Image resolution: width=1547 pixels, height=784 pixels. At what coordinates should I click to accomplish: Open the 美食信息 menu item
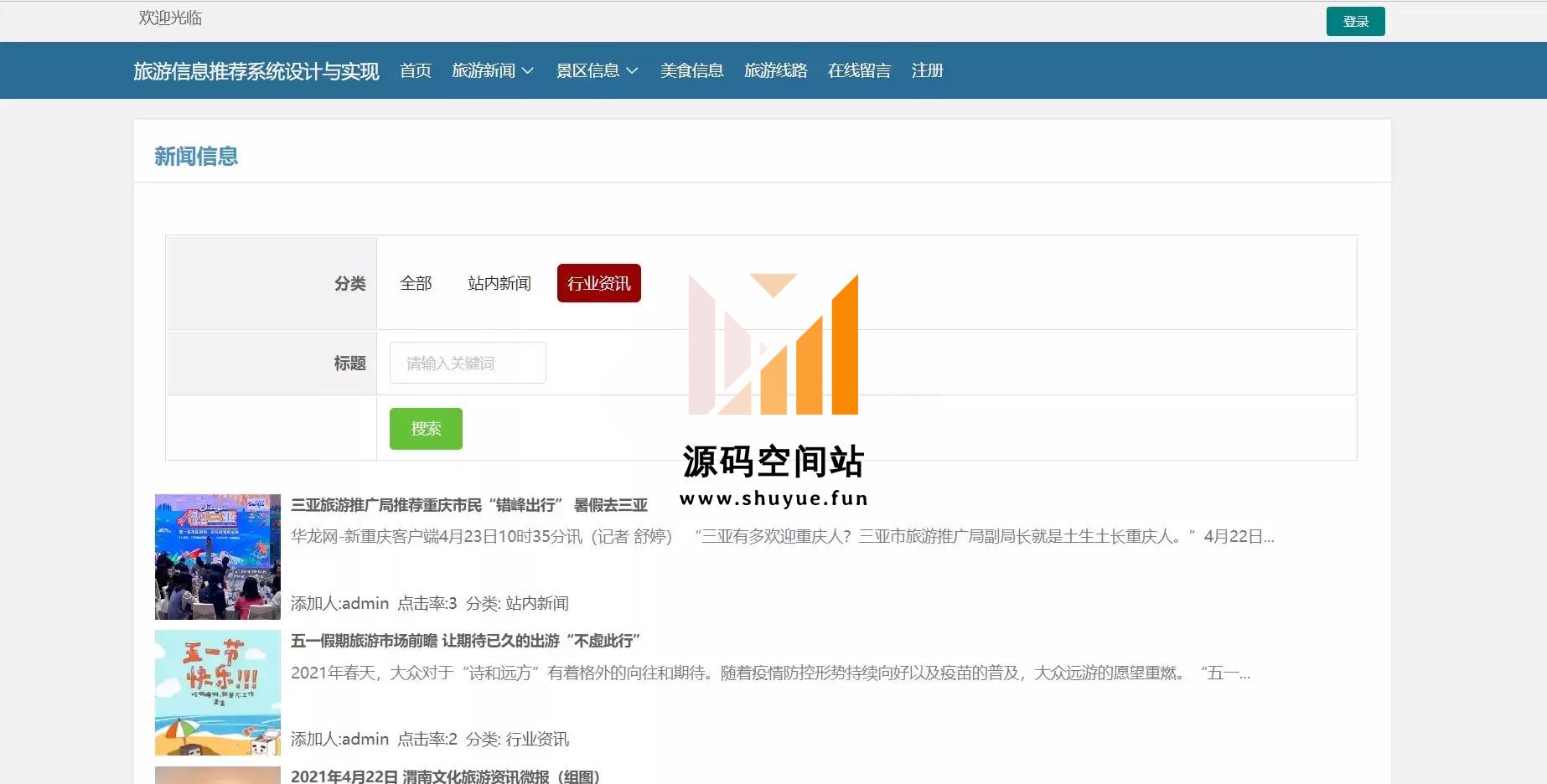click(x=692, y=71)
